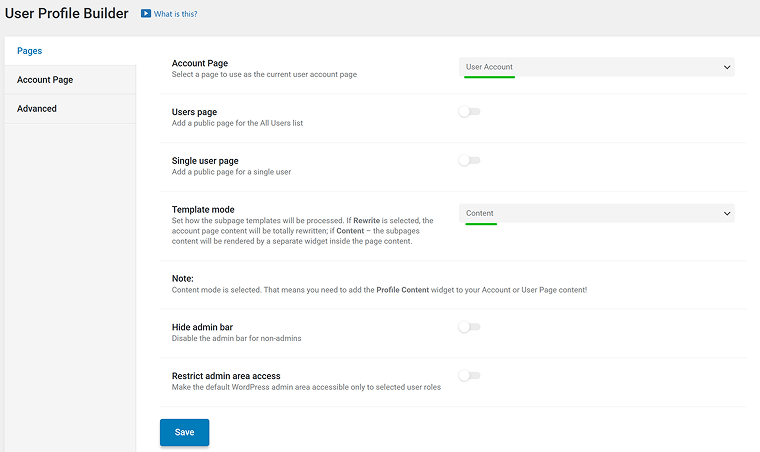Click the Template mode setting label
Screen dimensions: 760x452
(x=203, y=209)
